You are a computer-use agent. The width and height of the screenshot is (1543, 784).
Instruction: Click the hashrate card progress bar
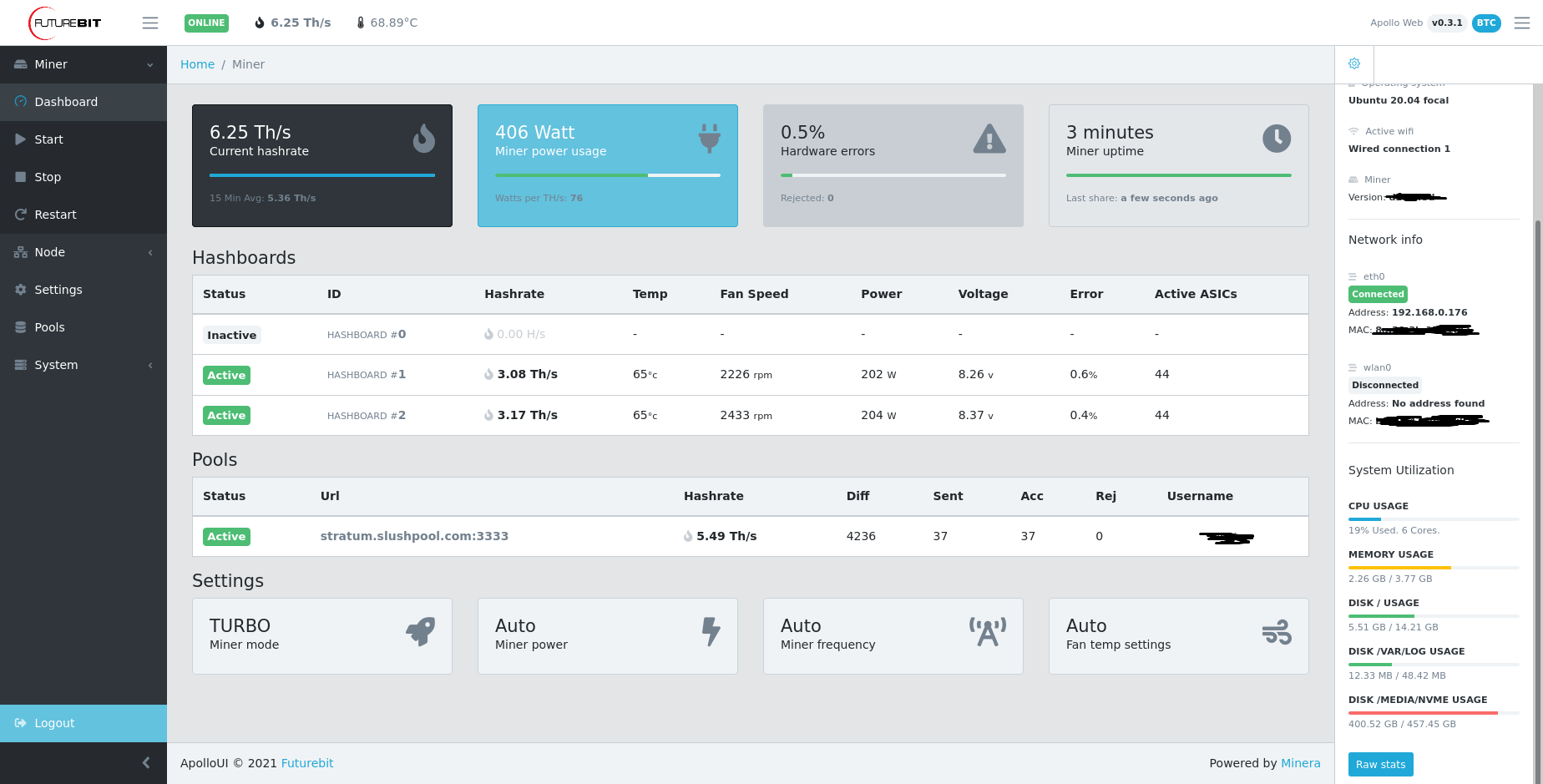[322, 175]
